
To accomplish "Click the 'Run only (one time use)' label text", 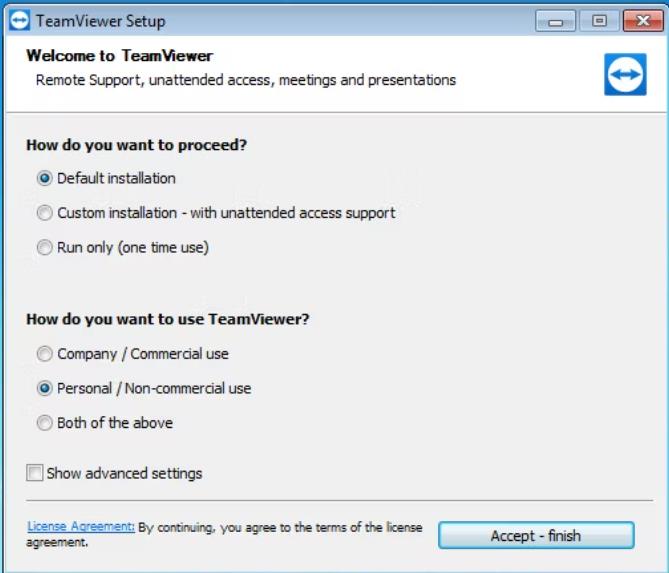I will click(x=133, y=247).
